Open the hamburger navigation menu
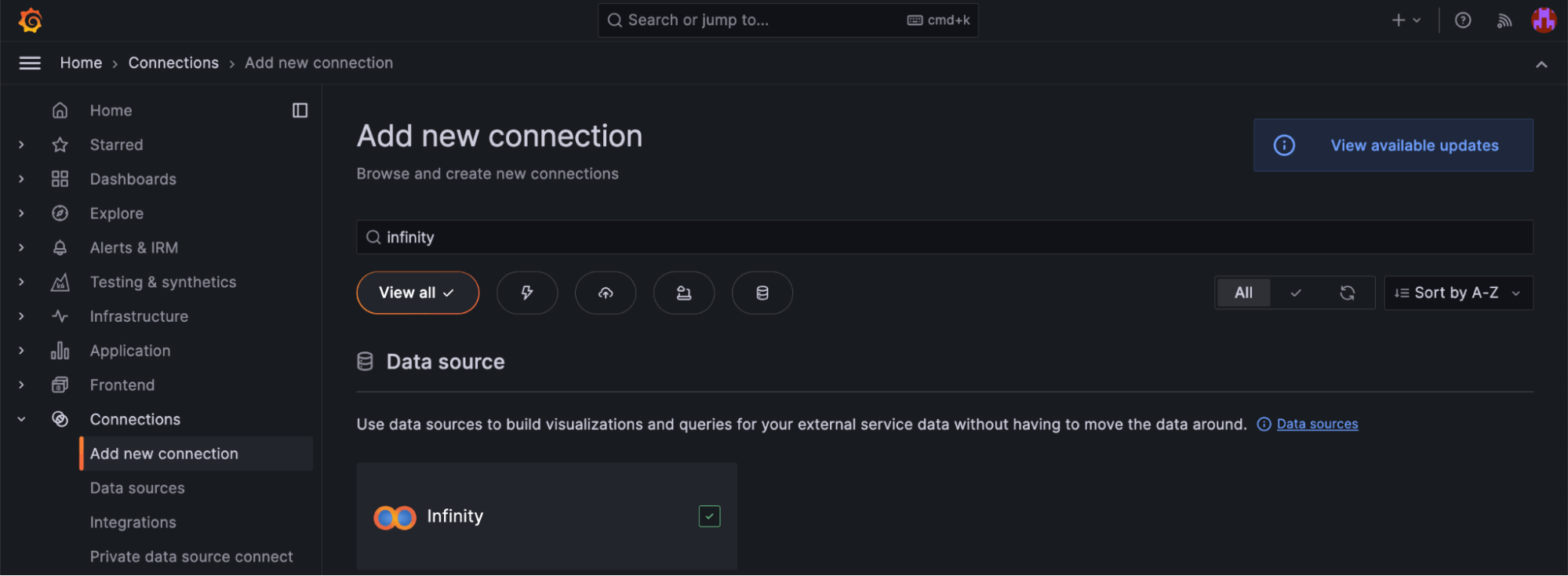 (x=30, y=63)
